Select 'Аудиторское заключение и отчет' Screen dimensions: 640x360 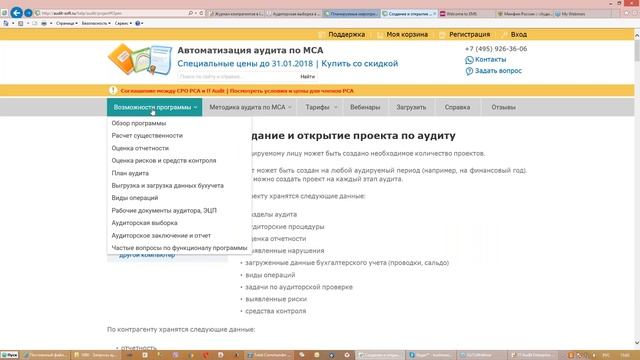pos(161,236)
